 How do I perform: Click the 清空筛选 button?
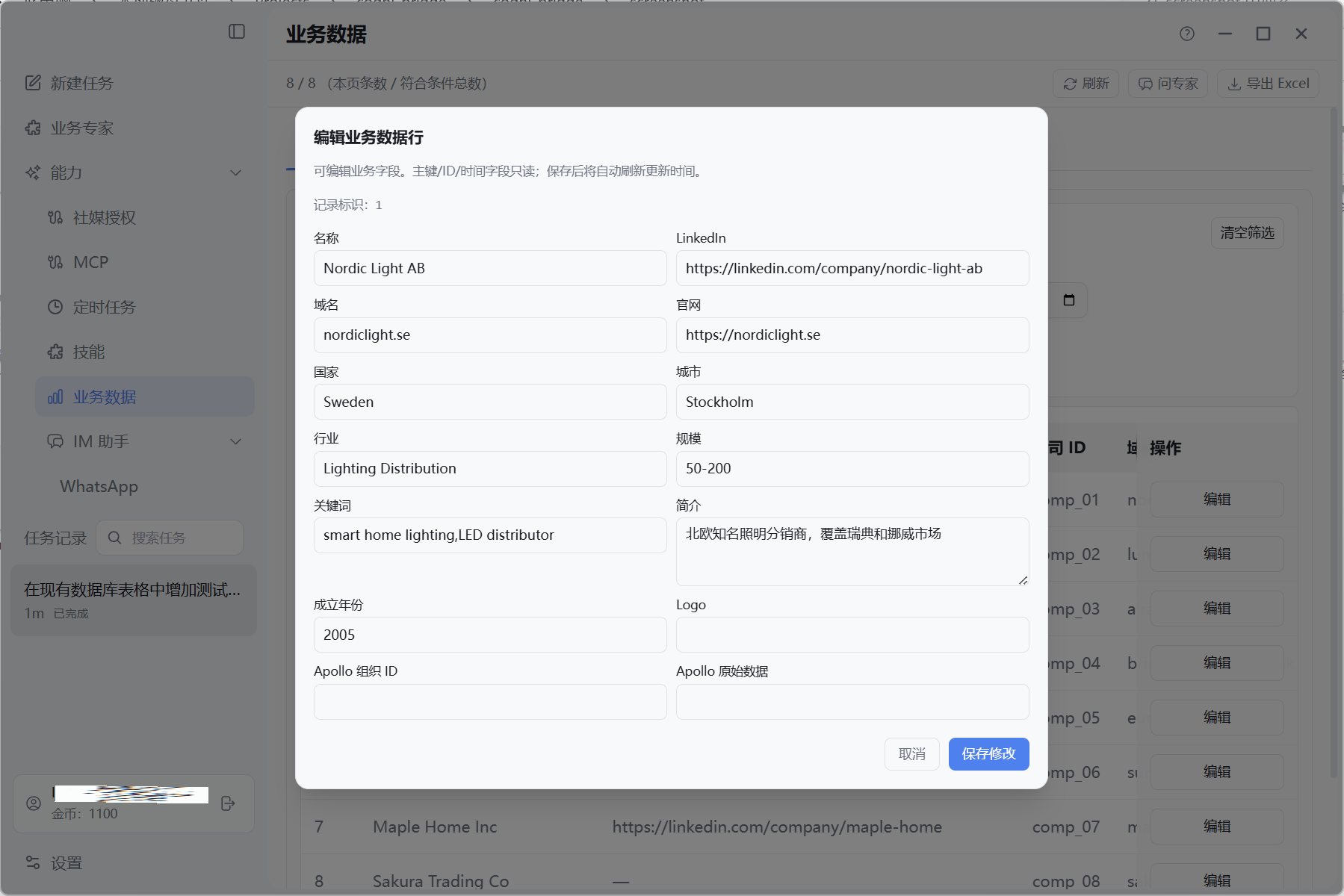(x=1247, y=233)
